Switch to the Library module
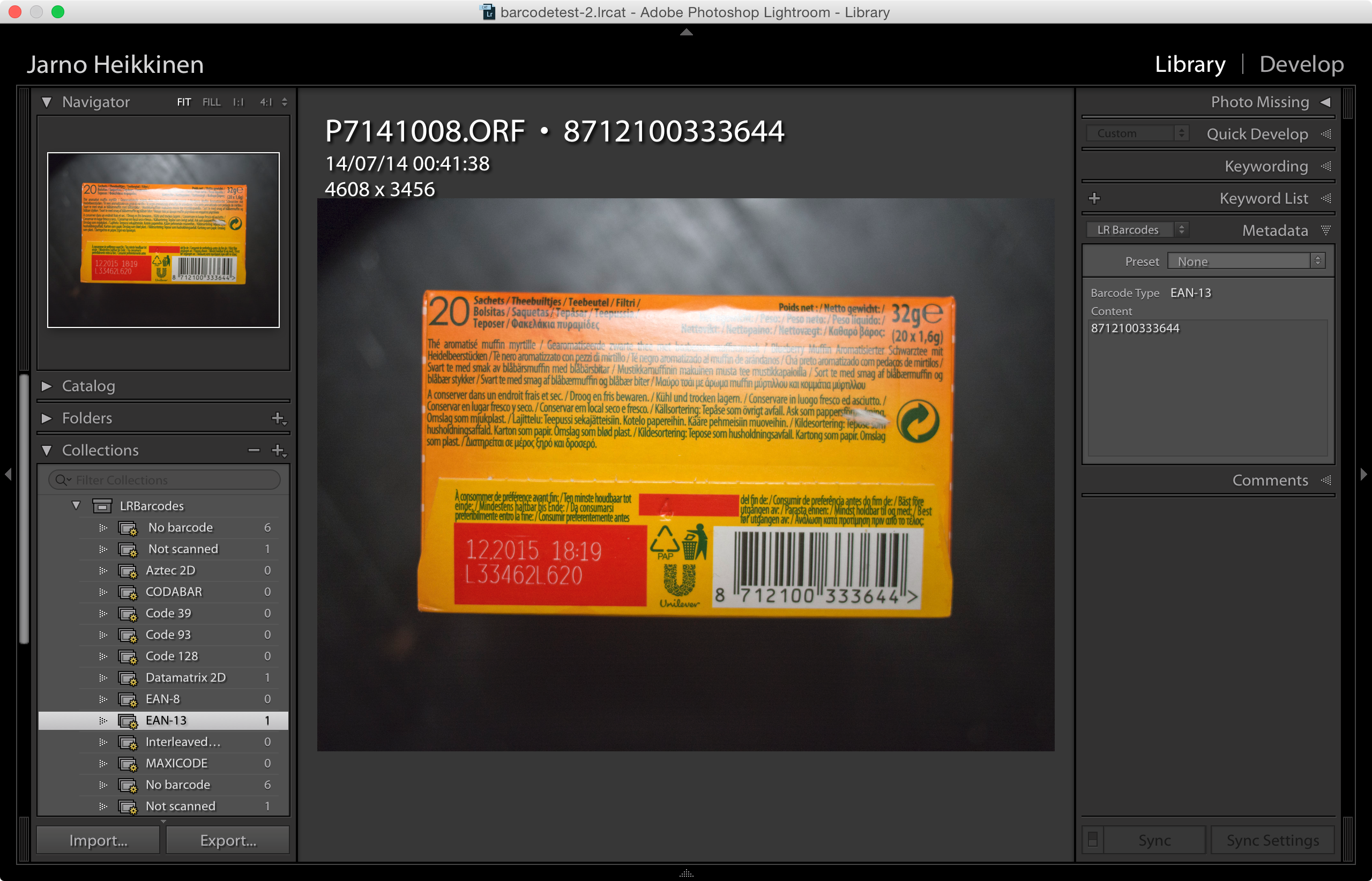 point(1190,64)
